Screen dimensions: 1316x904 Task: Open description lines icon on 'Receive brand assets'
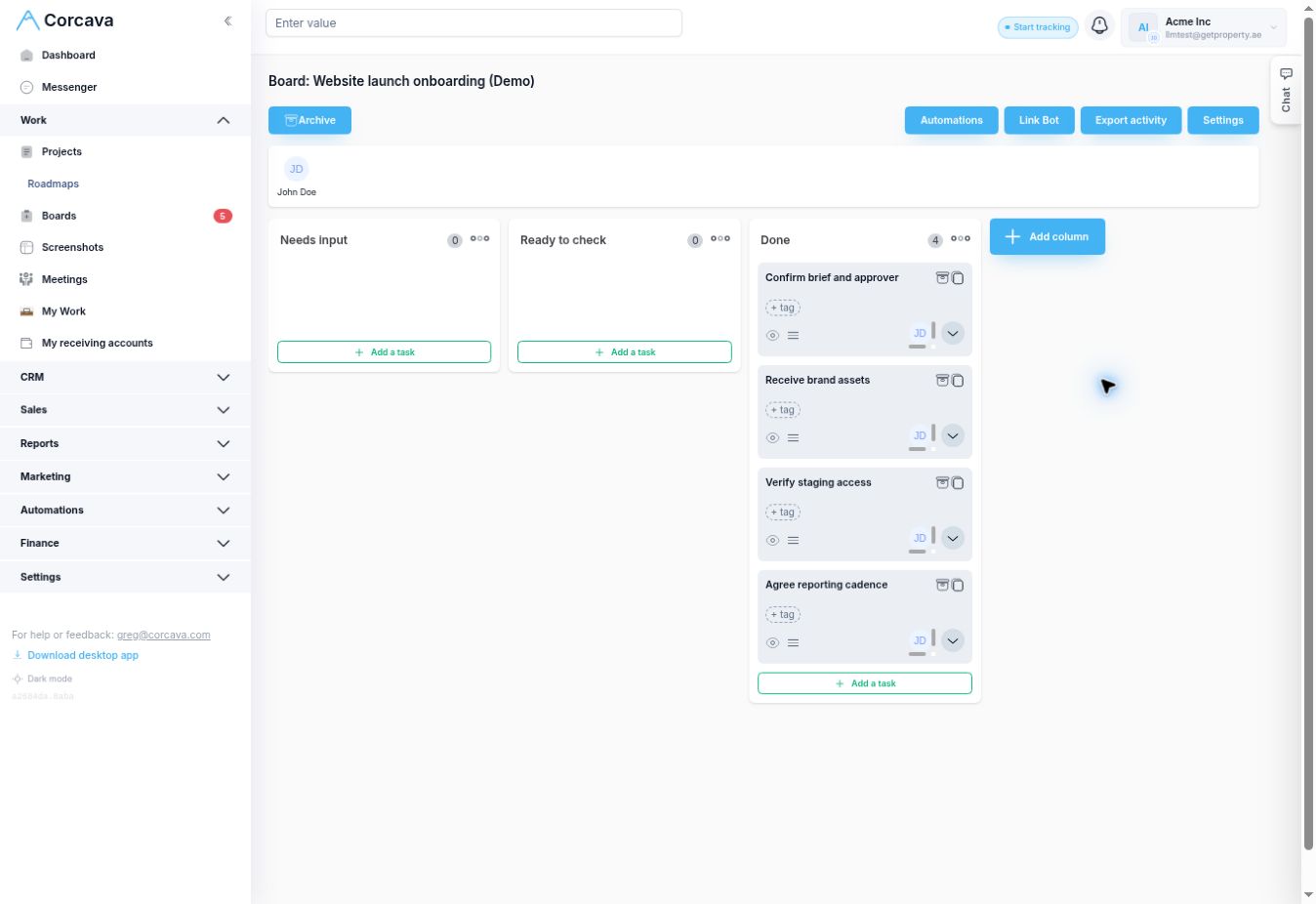(794, 438)
